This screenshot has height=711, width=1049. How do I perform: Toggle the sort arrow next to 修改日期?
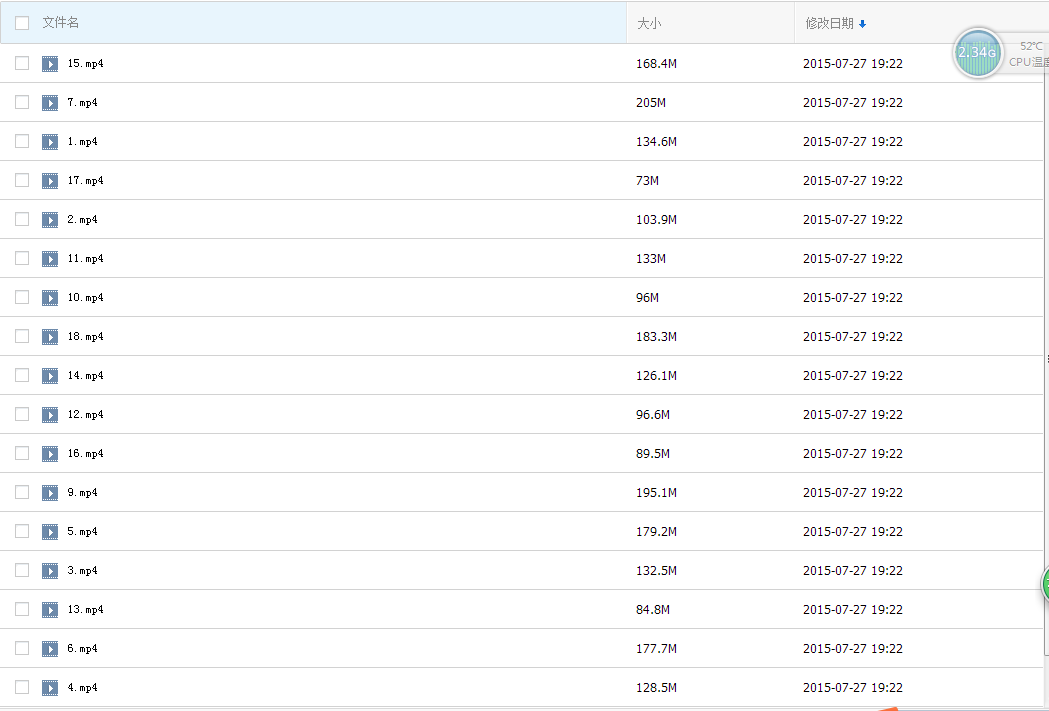863,24
